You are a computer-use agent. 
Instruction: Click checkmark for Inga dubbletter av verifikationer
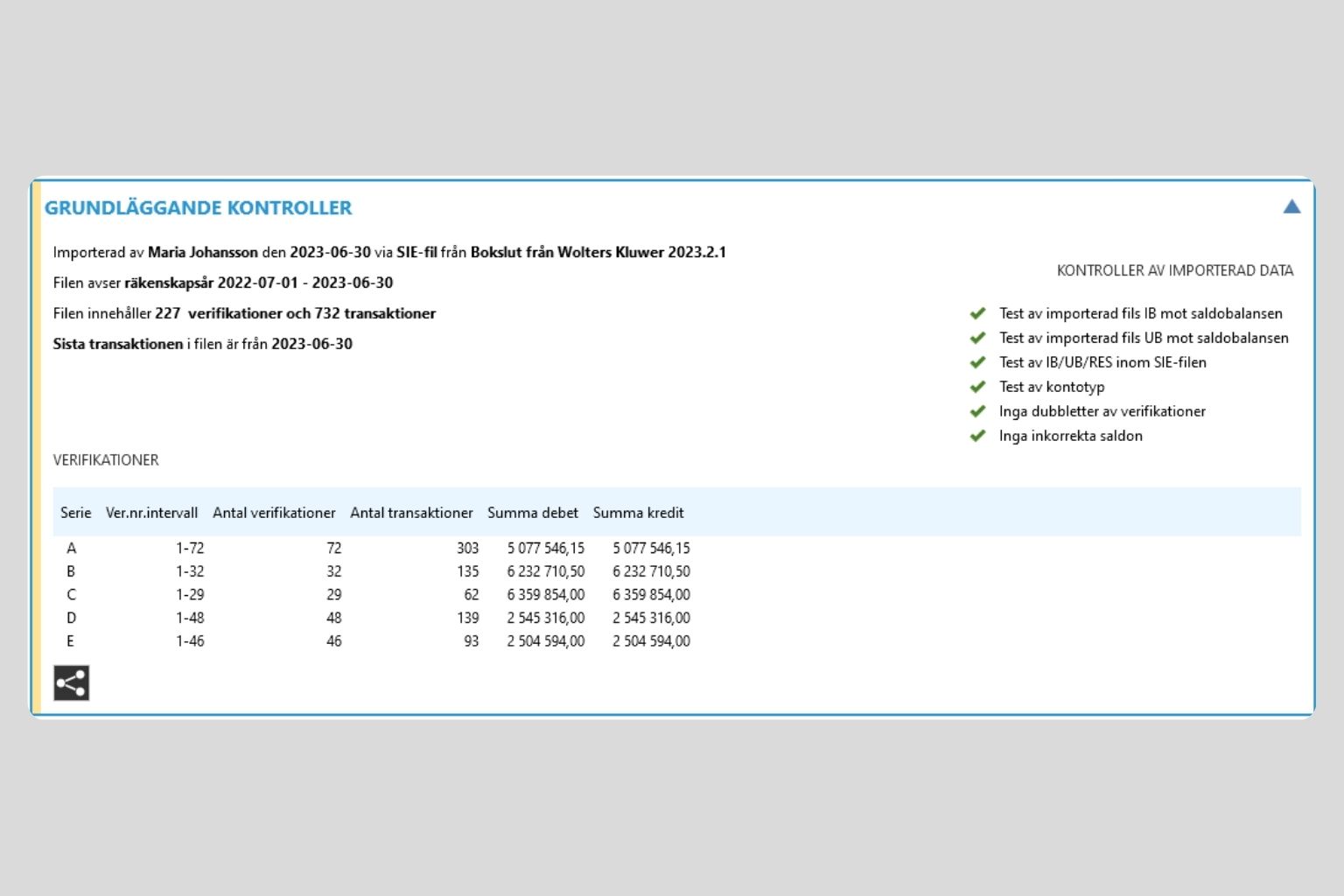(977, 411)
